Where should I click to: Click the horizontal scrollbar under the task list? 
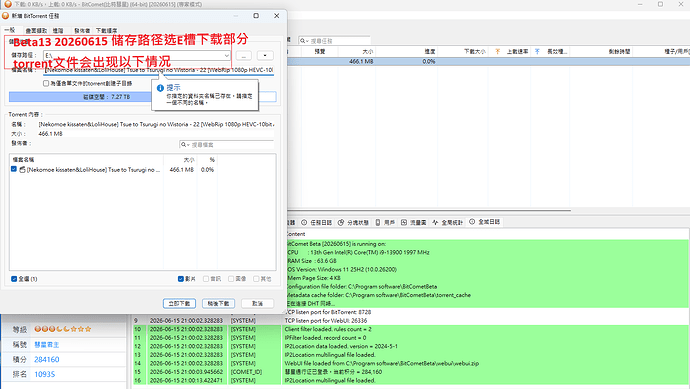[429, 210]
